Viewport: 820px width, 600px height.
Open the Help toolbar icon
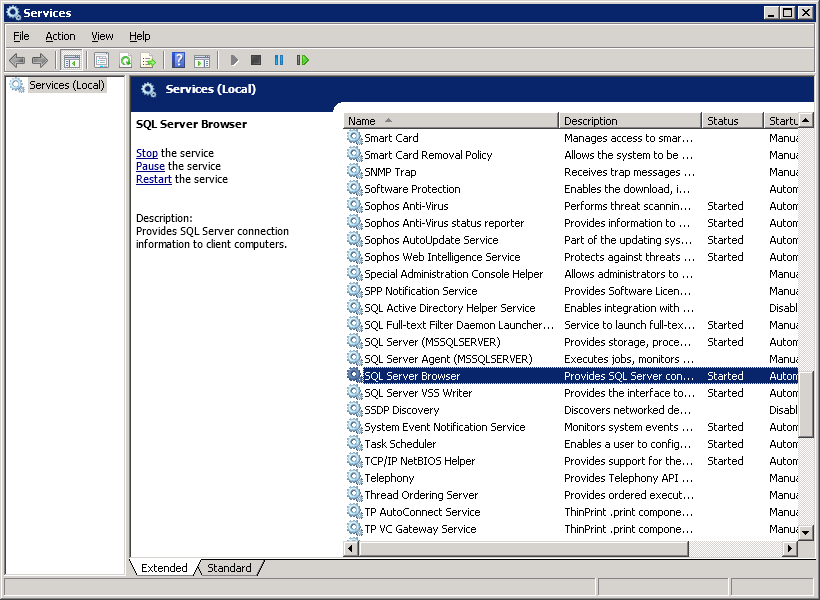178,61
